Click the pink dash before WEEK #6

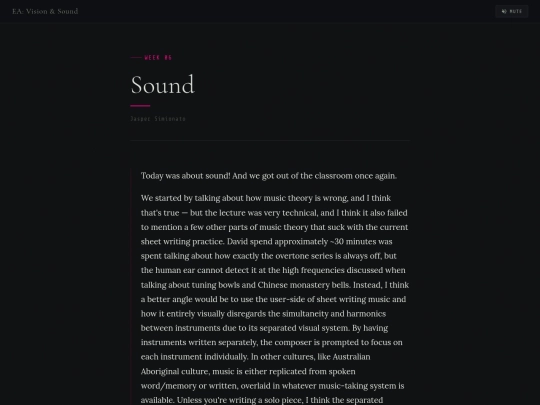136,58
